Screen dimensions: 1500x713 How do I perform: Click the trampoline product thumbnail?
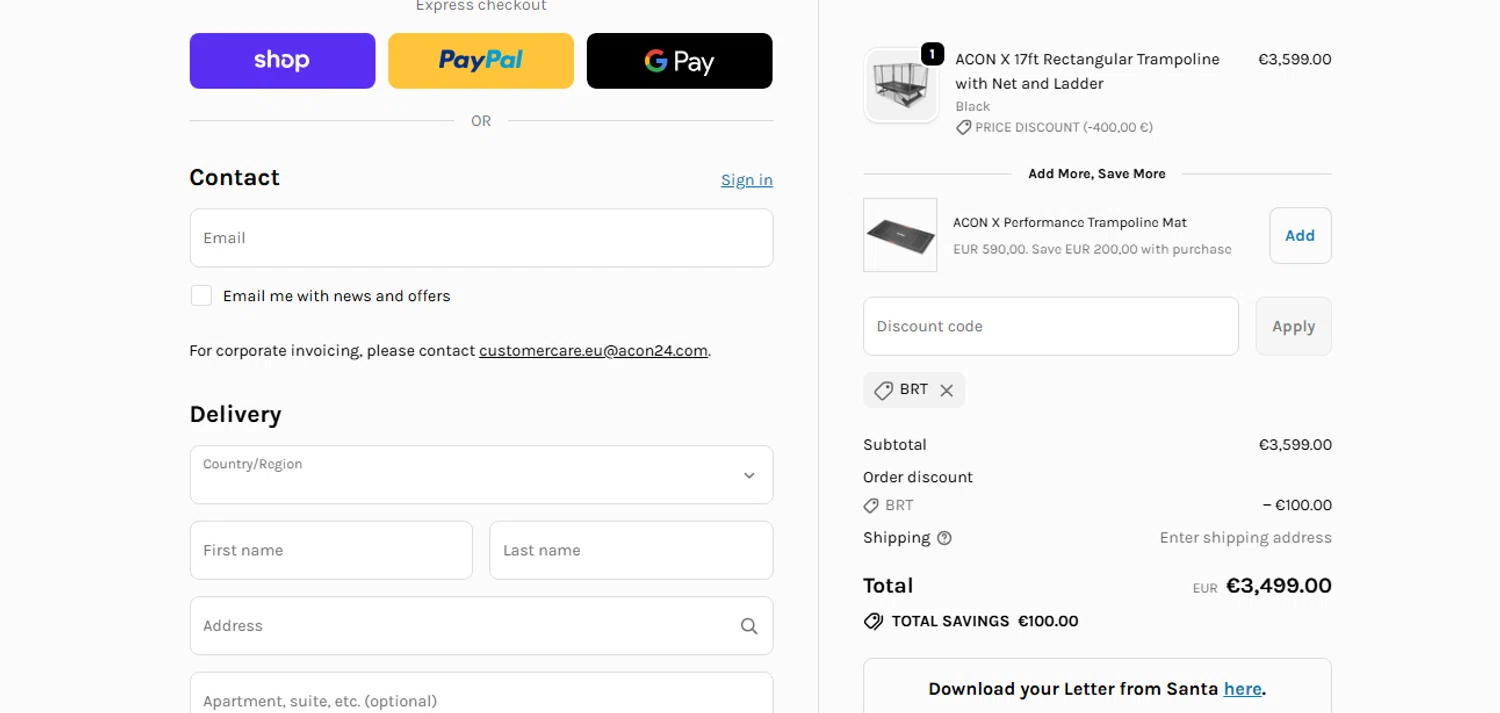[900, 87]
